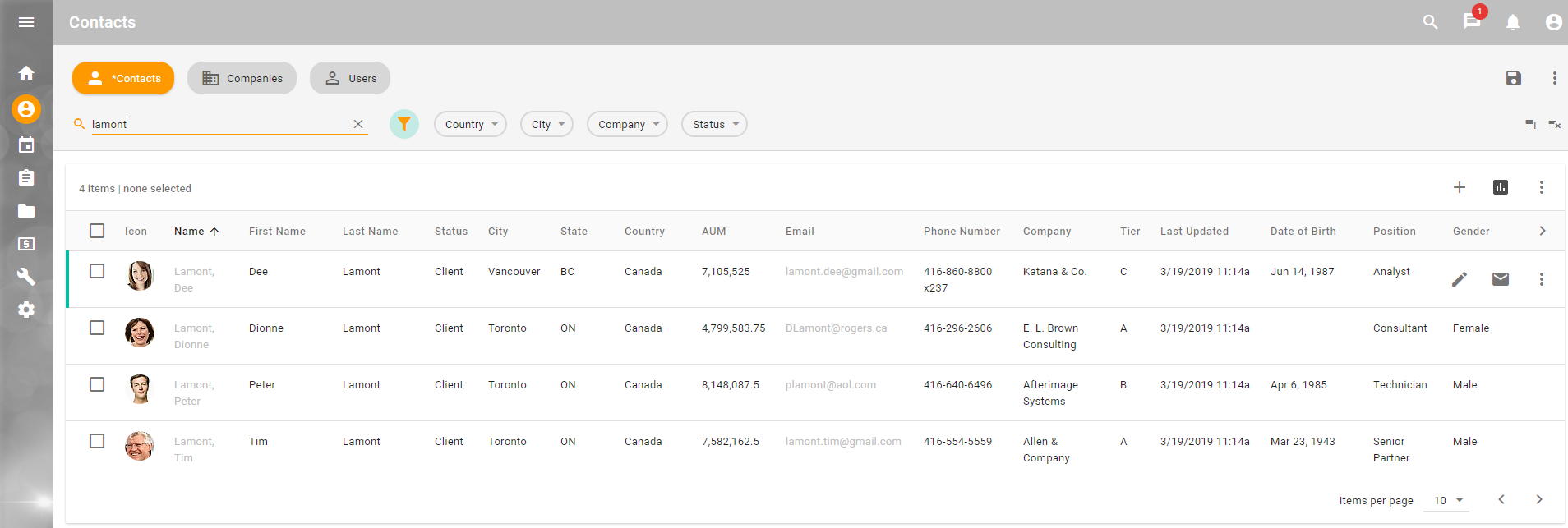Toggle the select-all checkbox in header
The width and height of the screenshot is (1568, 528).
coord(97,231)
